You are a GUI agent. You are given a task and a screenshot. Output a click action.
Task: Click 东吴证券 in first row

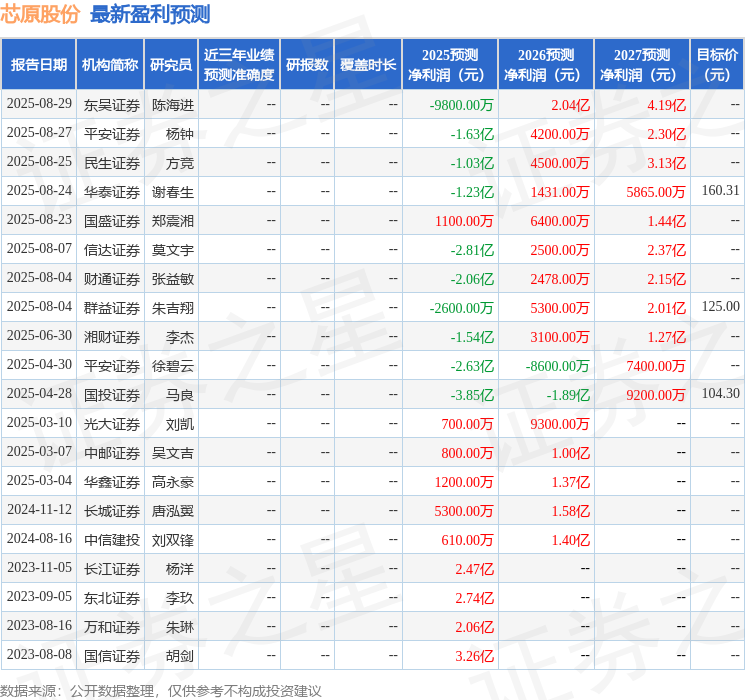click(x=112, y=105)
